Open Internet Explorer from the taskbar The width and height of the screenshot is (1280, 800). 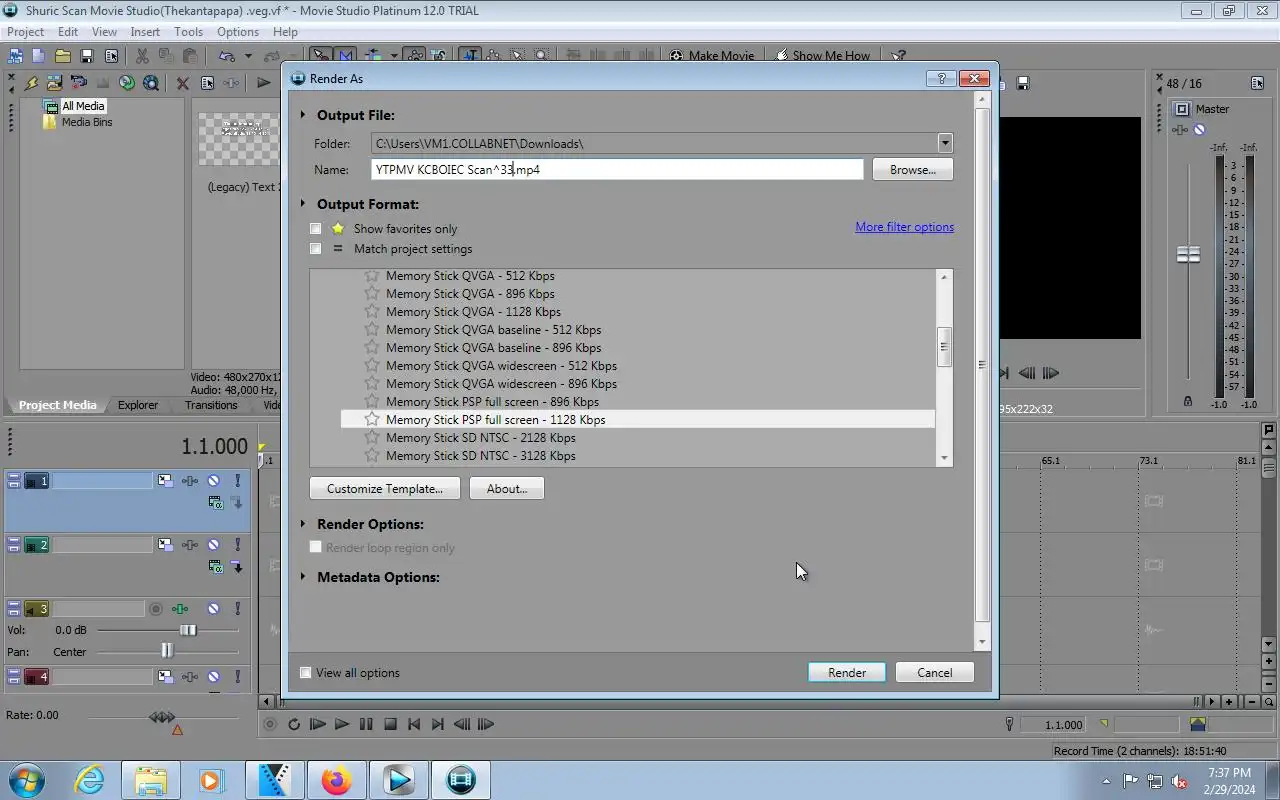pyautogui.click(x=89, y=780)
